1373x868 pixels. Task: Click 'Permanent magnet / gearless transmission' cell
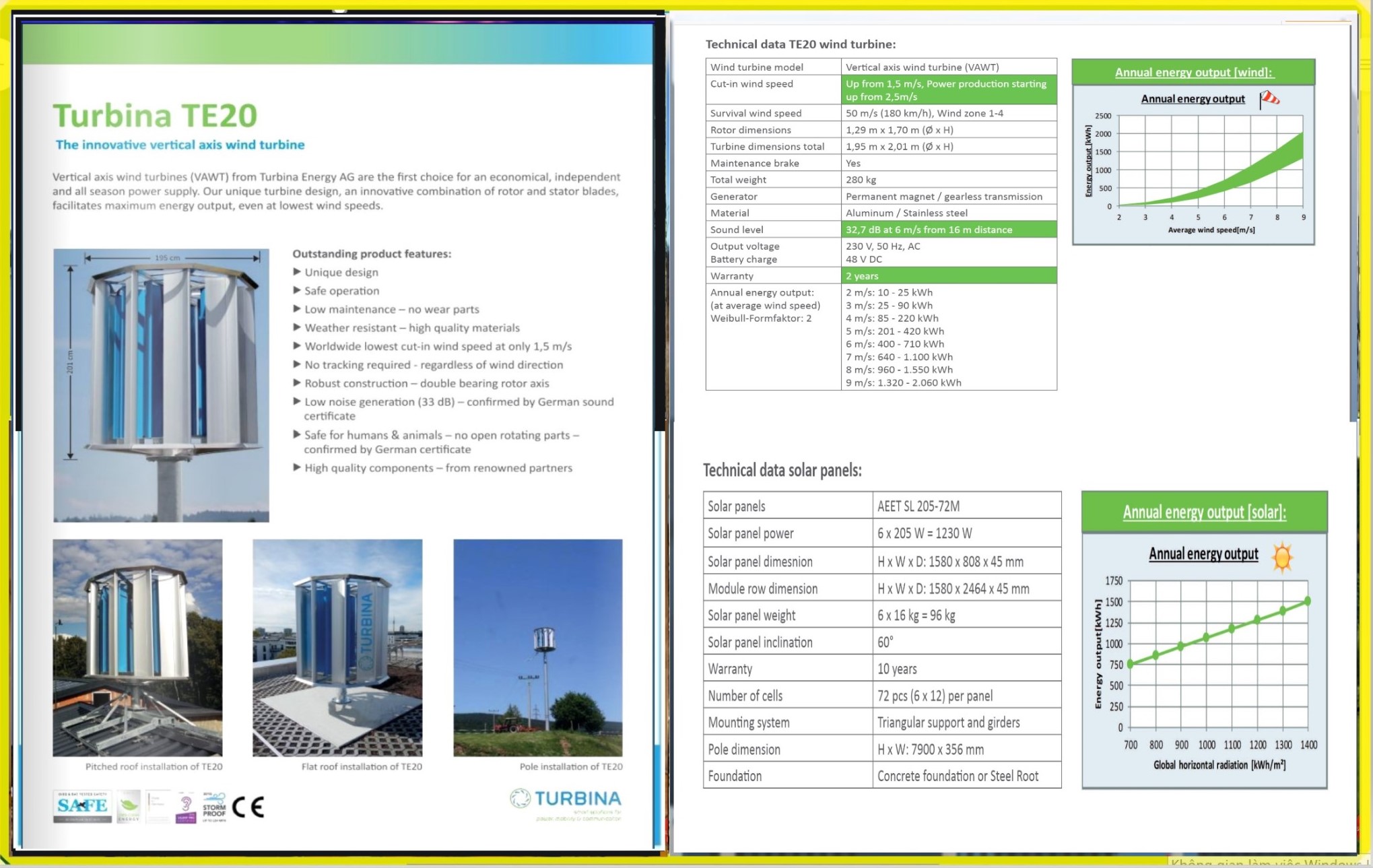click(949, 196)
